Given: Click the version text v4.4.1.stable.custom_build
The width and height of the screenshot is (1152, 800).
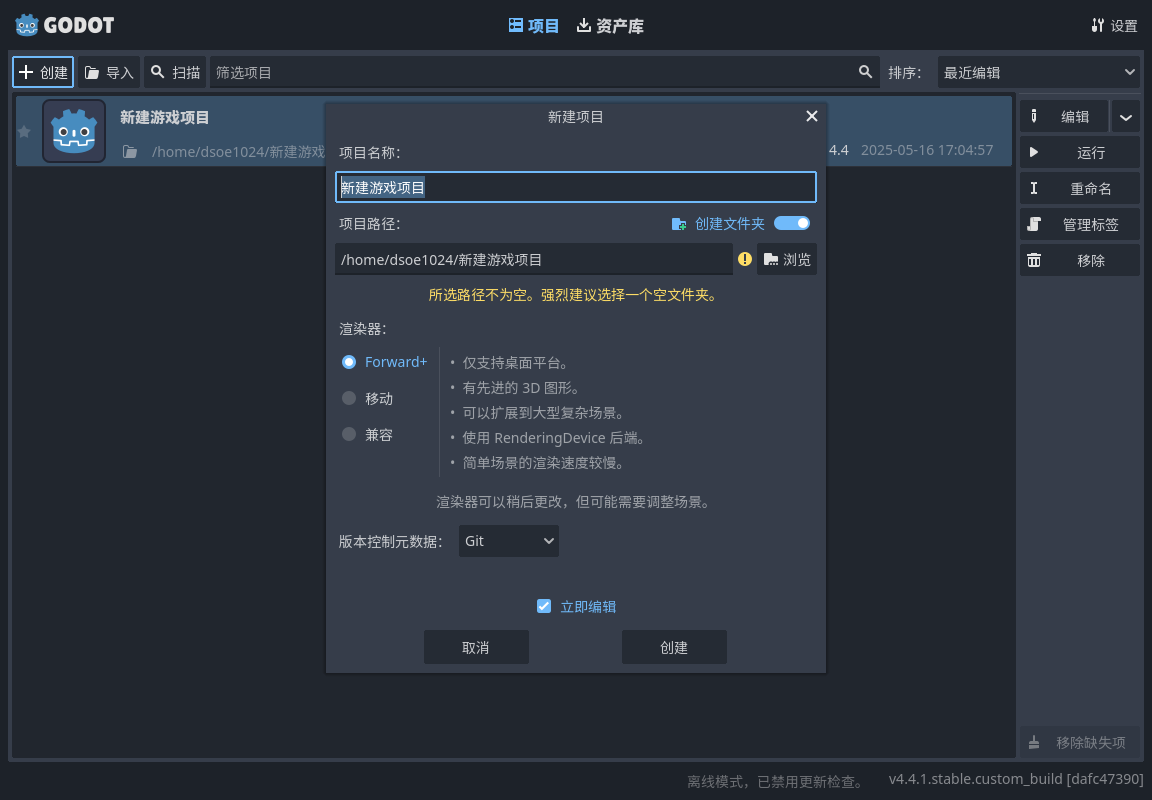Looking at the screenshot, I should tap(1015, 779).
